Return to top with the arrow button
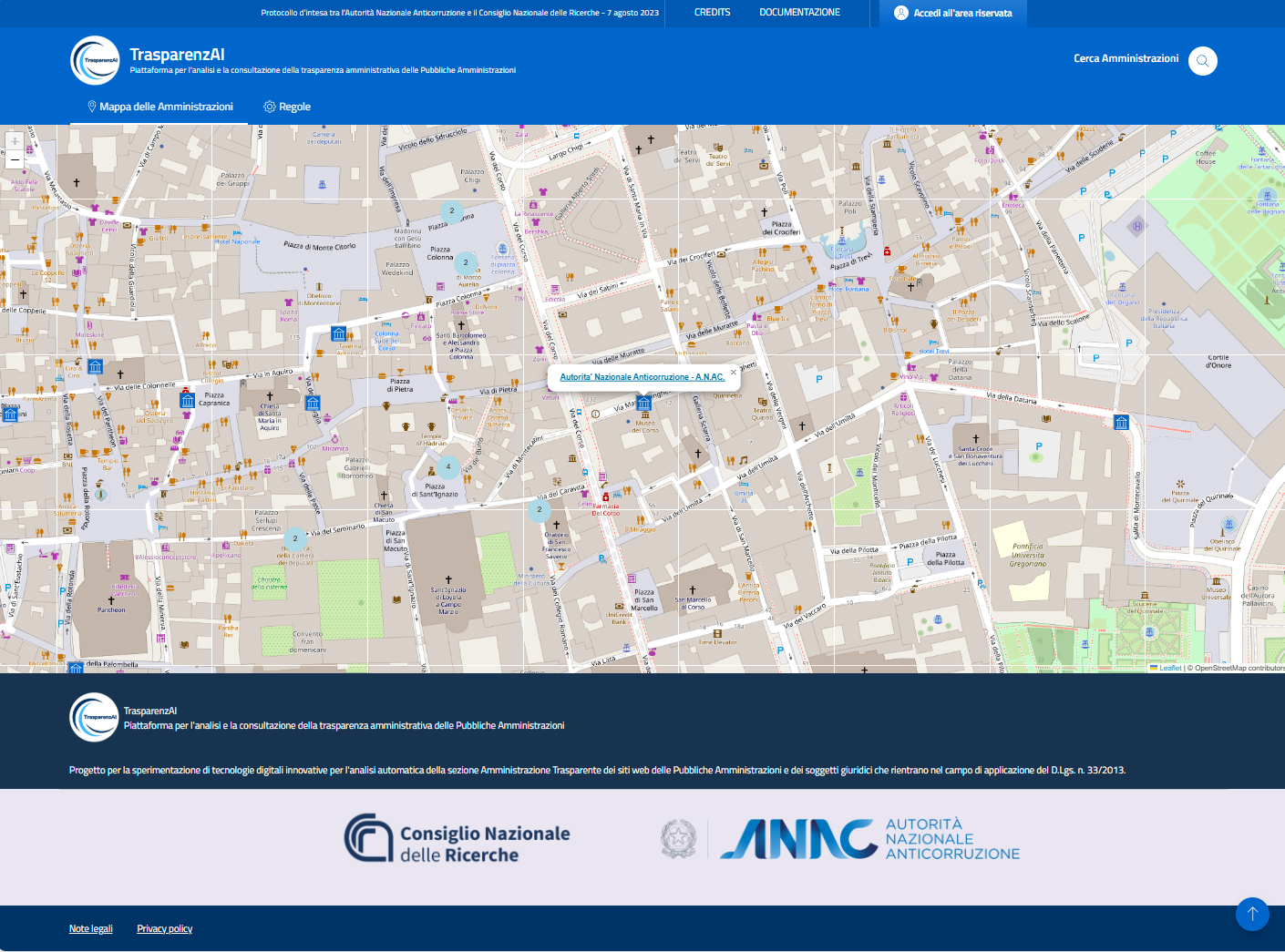1285x952 pixels. coord(1252,914)
